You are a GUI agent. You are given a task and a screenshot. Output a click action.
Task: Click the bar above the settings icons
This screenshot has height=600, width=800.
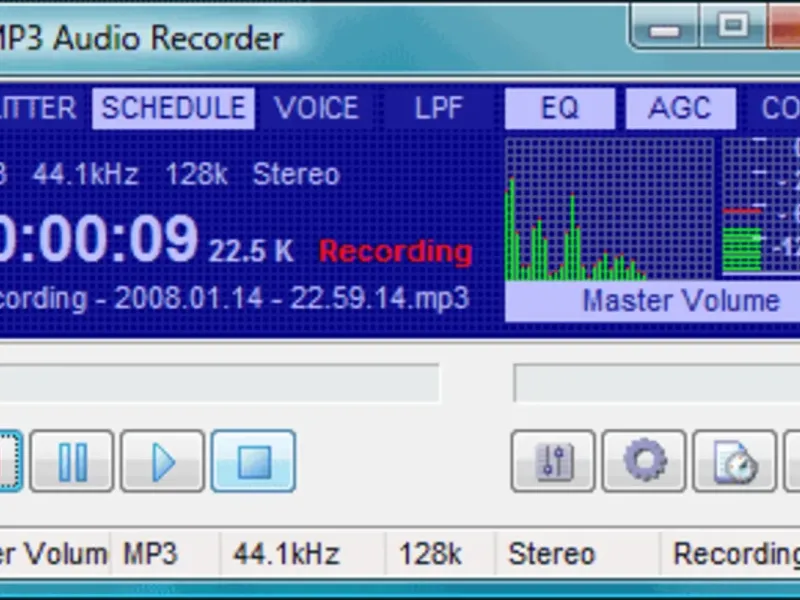(657, 383)
